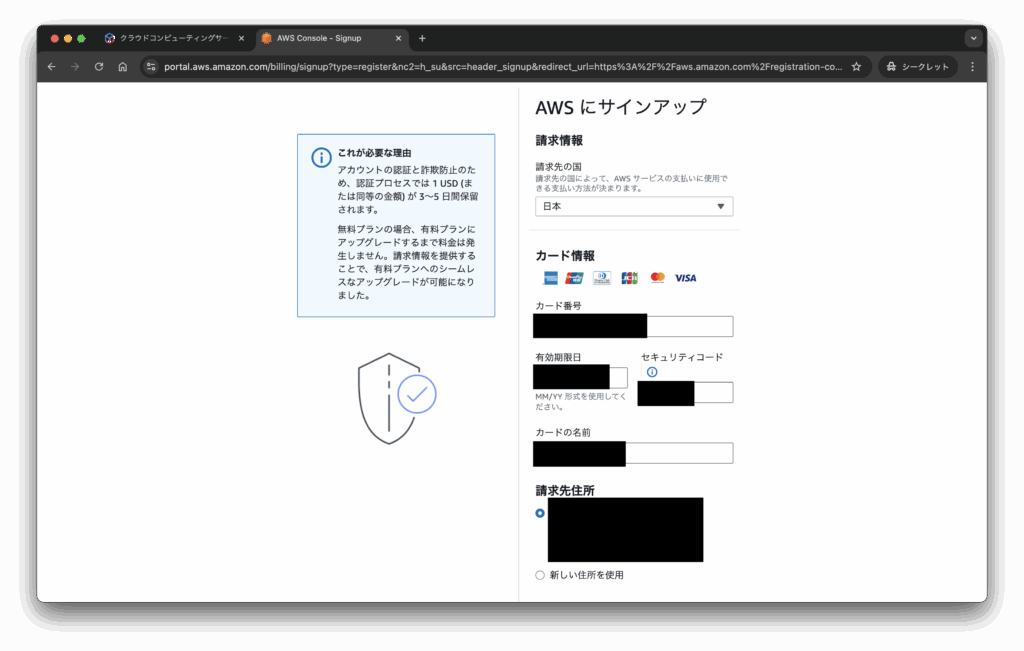
Task: Click the Diners Club card icon
Action: click(601, 278)
